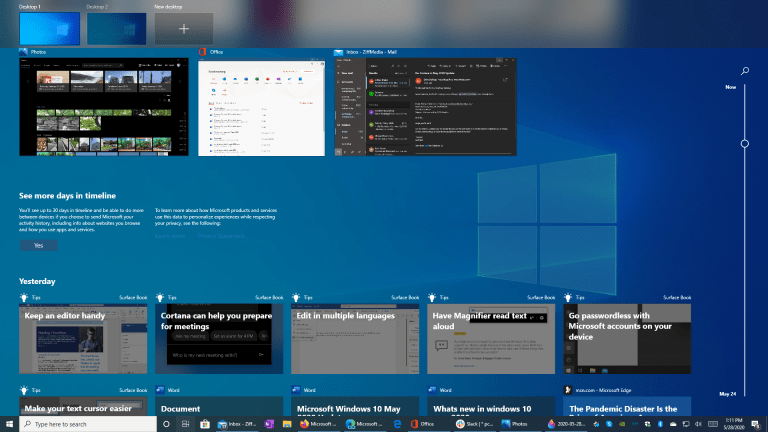
Task: Open Whats new in windows 10 activity
Action: pos(491,407)
